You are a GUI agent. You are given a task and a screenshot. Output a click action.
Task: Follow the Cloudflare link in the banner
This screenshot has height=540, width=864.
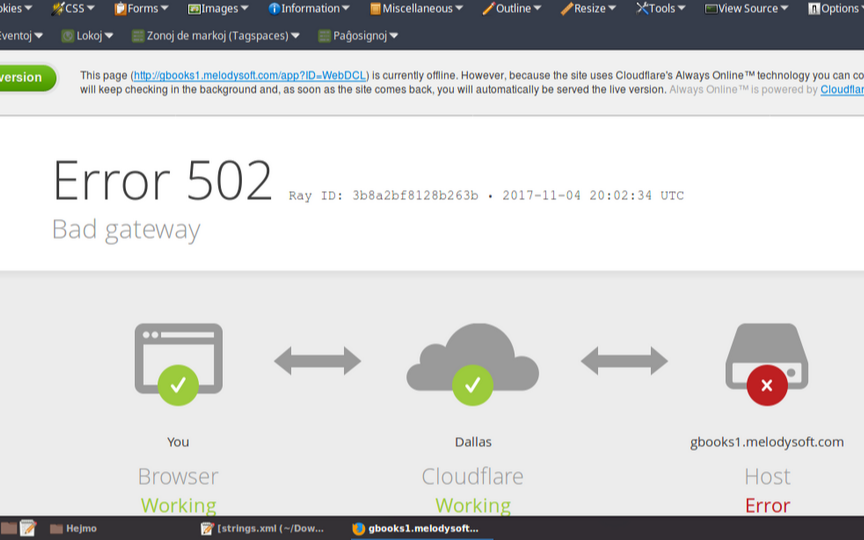tap(842, 89)
